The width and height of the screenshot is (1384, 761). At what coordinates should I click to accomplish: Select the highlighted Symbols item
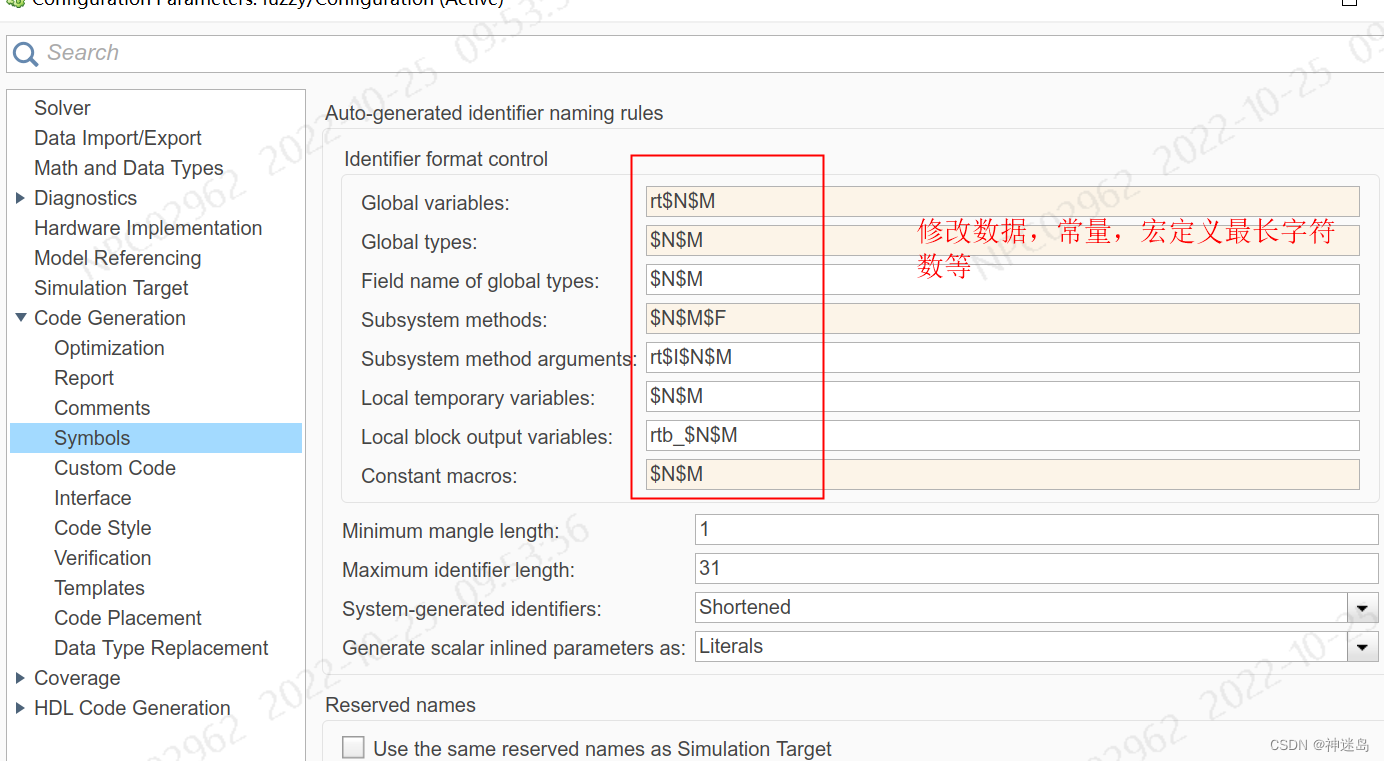(156, 438)
